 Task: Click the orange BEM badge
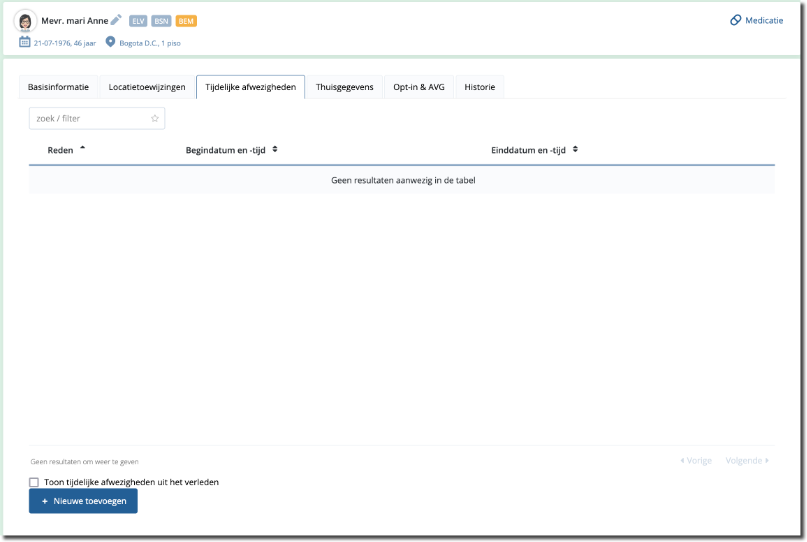tap(186, 21)
